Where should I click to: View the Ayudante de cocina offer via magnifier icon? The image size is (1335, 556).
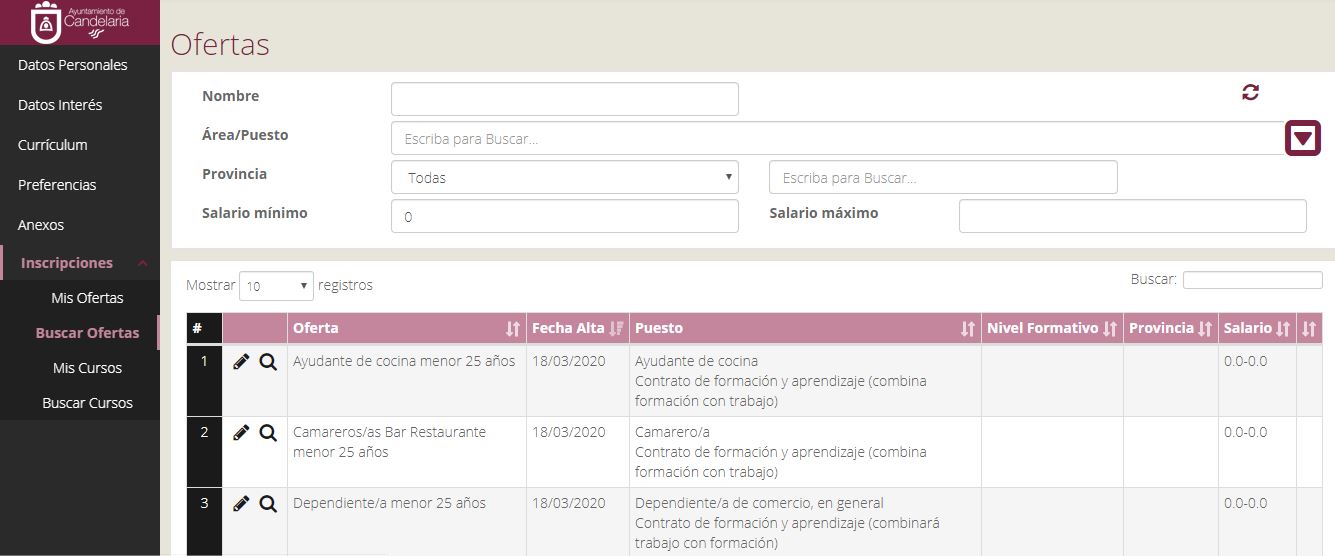click(x=267, y=362)
